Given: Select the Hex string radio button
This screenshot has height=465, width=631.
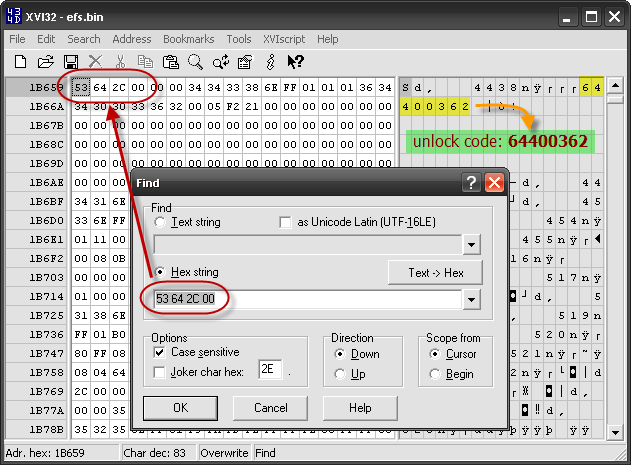Looking at the screenshot, I should pos(160,272).
